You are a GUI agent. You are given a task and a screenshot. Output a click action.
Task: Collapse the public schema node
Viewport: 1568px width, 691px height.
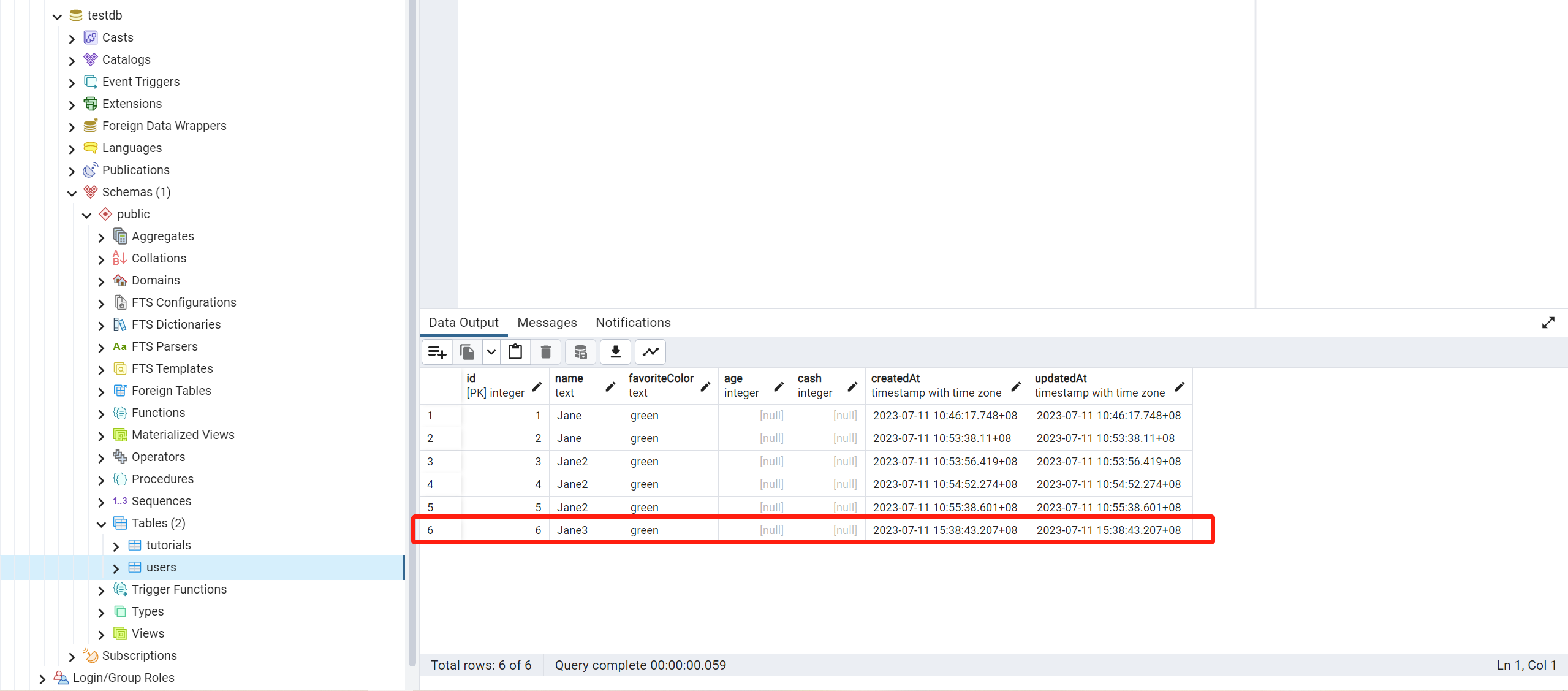[86, 215]
